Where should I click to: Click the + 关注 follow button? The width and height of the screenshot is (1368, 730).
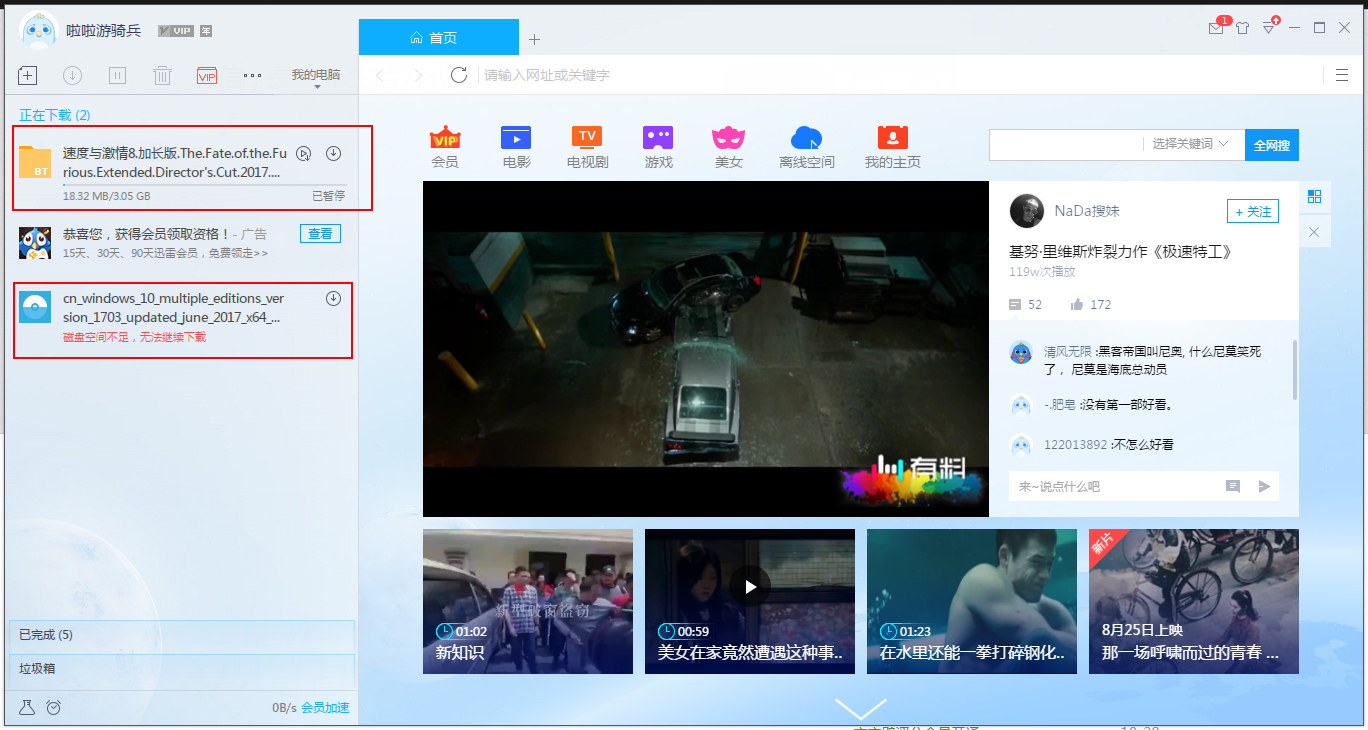pyautogui.click(x=1253, y=211)
